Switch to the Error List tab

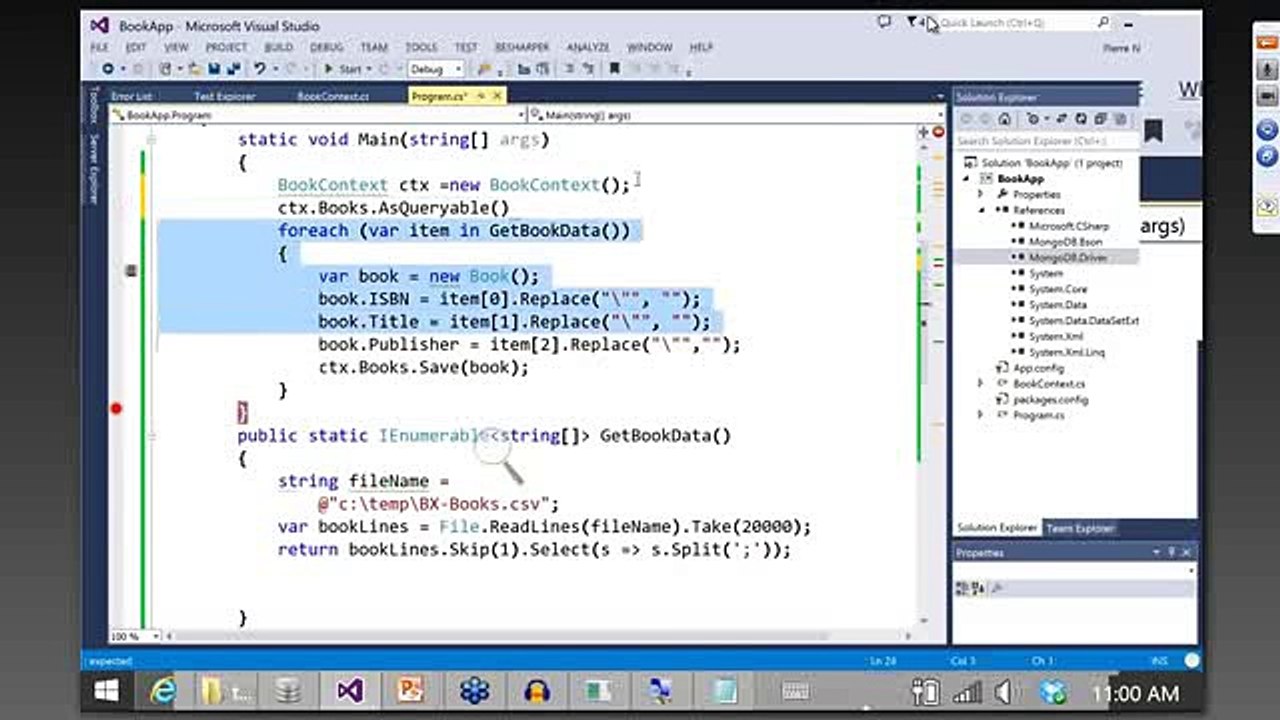click(x=131, y=96)
